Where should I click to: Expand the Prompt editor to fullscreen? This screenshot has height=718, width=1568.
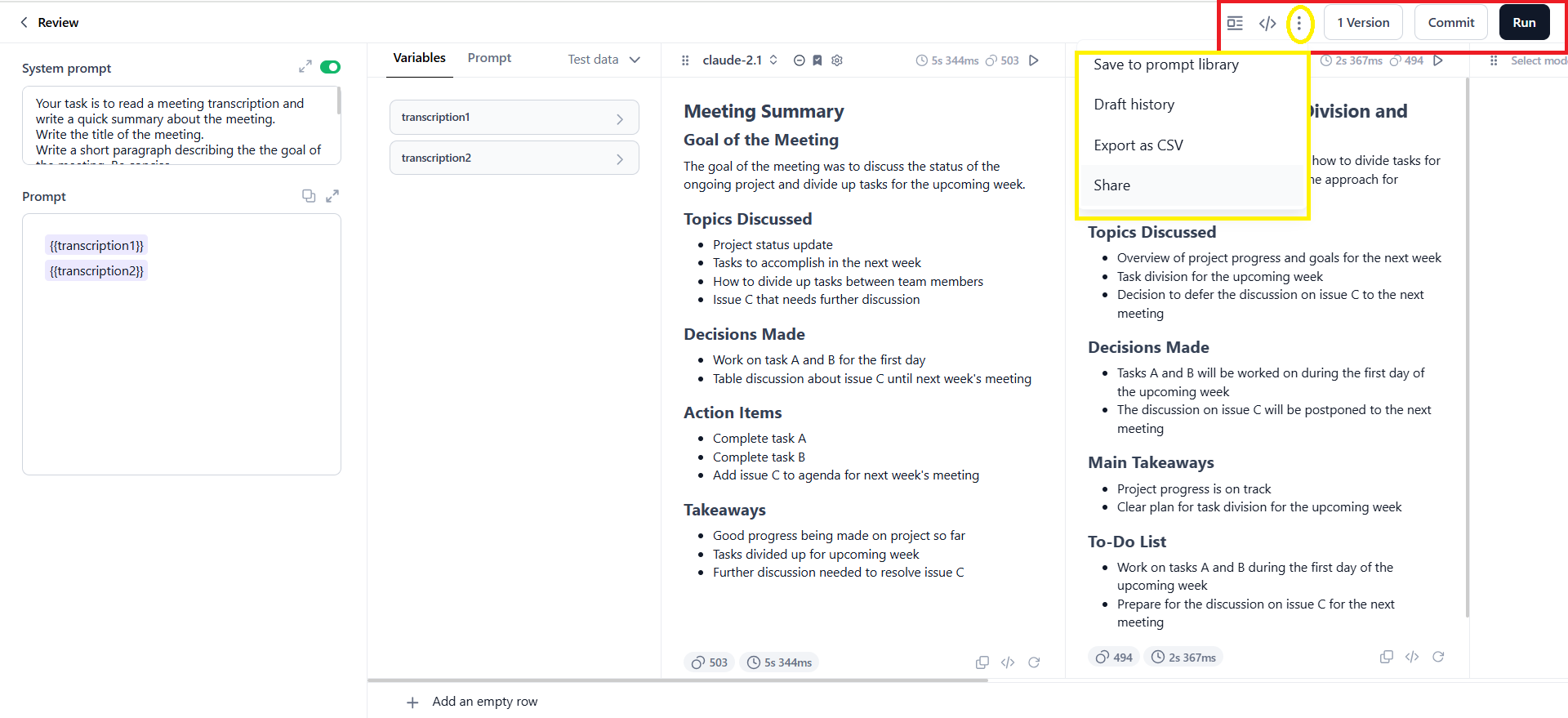[x=332, y=196]
